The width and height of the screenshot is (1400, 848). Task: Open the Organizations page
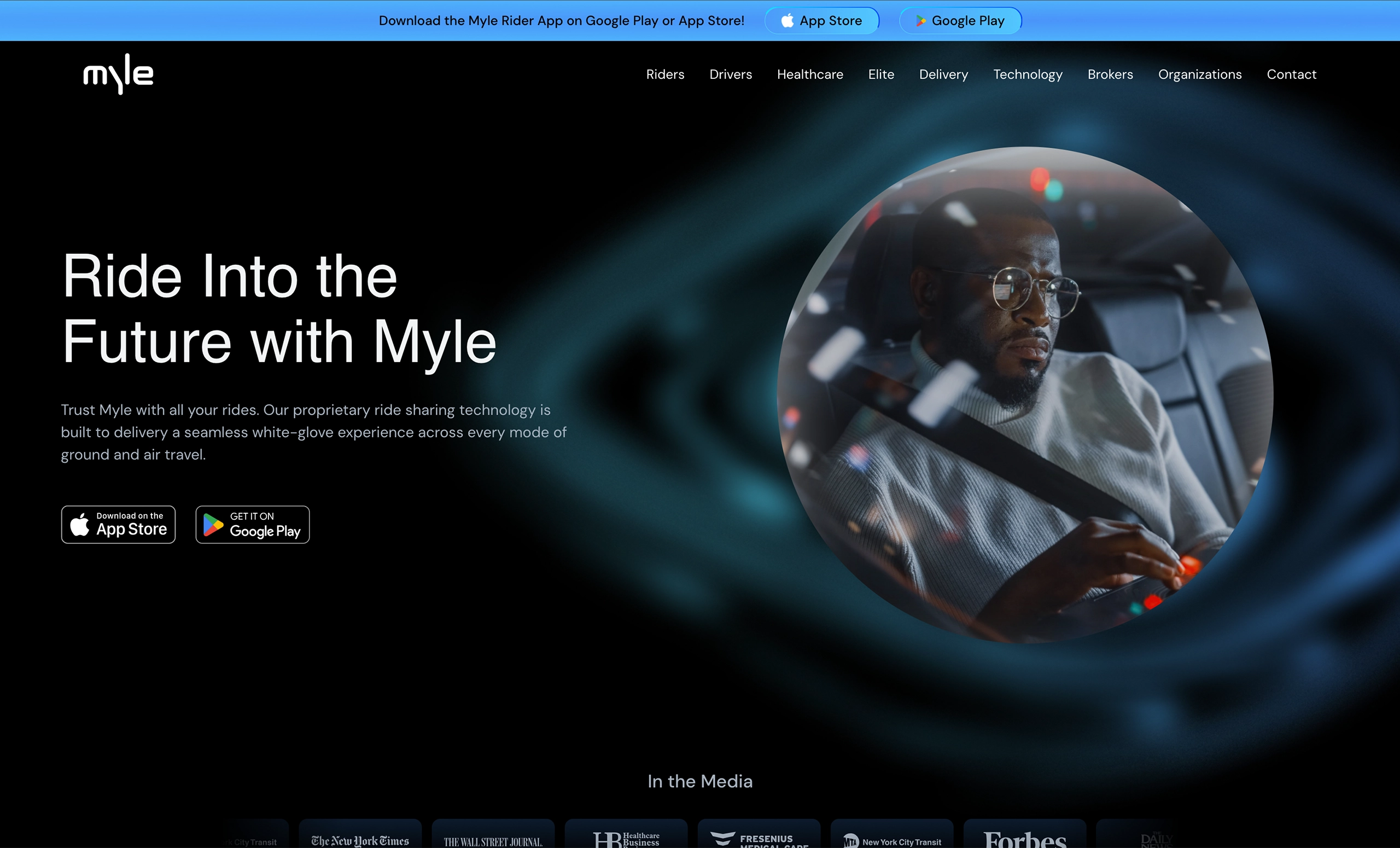[1200, 74]
